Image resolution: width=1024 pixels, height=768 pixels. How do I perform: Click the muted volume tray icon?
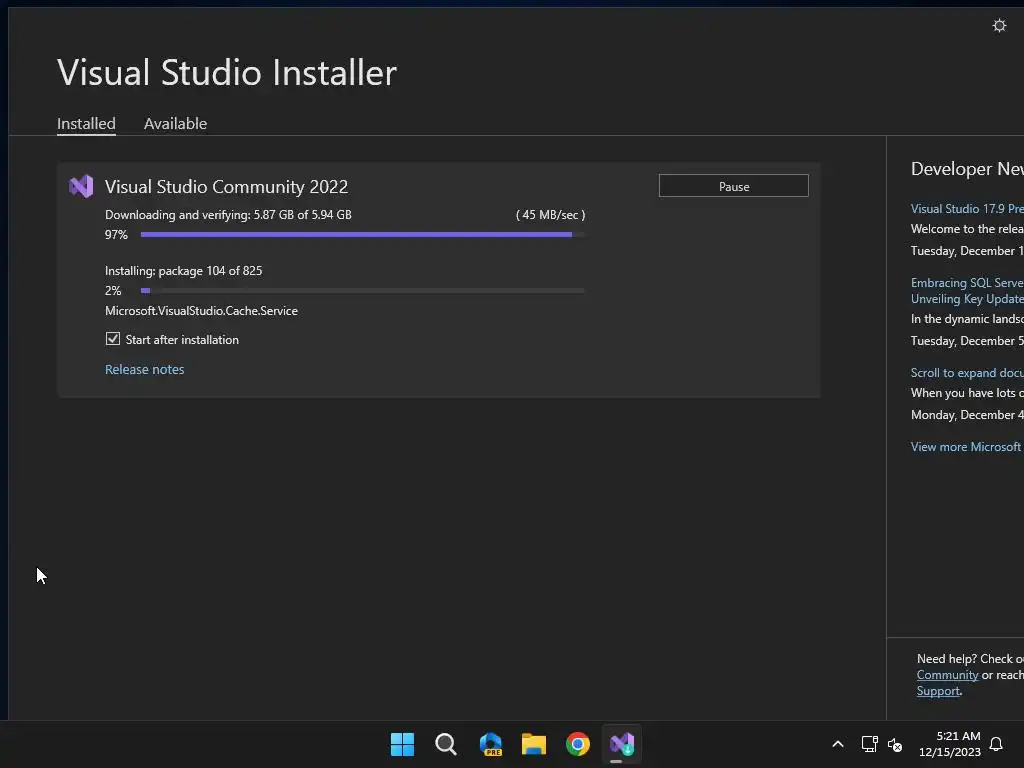(895, 744)
